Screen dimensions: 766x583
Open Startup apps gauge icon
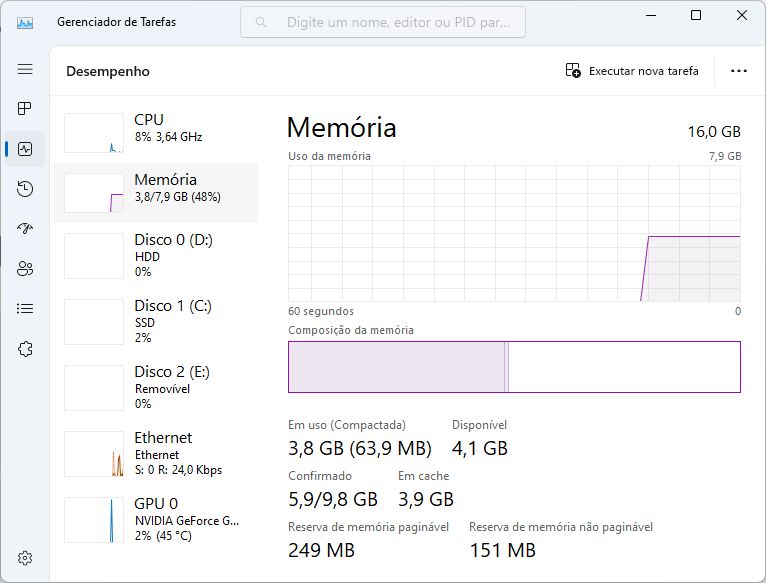point(25,229)
